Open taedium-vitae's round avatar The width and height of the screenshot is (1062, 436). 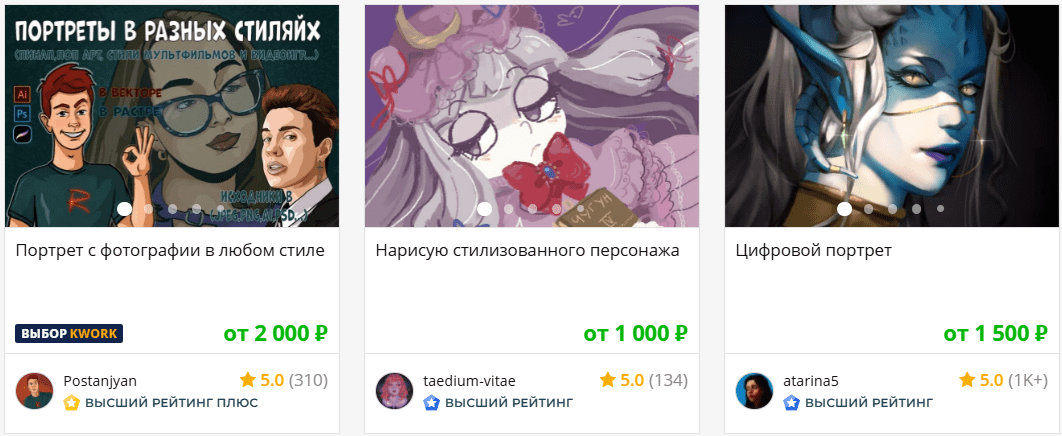pyautogui.click(x=394, y=391)
